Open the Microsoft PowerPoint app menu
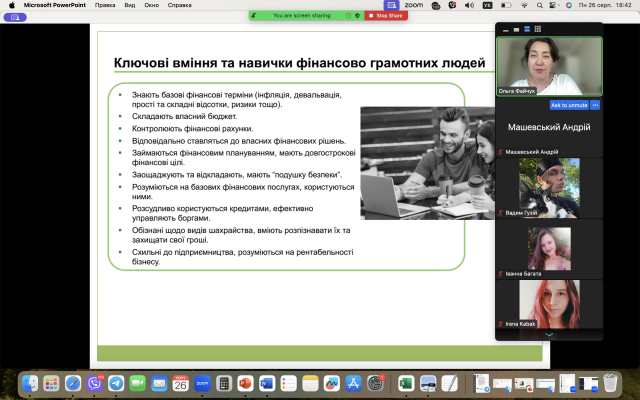 click(x=55, y=5)
